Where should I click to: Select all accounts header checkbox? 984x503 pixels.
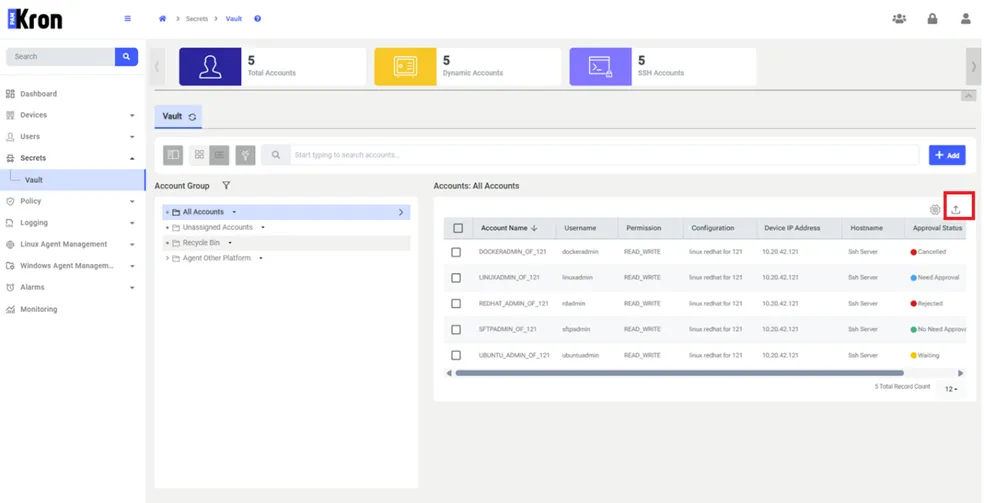[458, 228]
